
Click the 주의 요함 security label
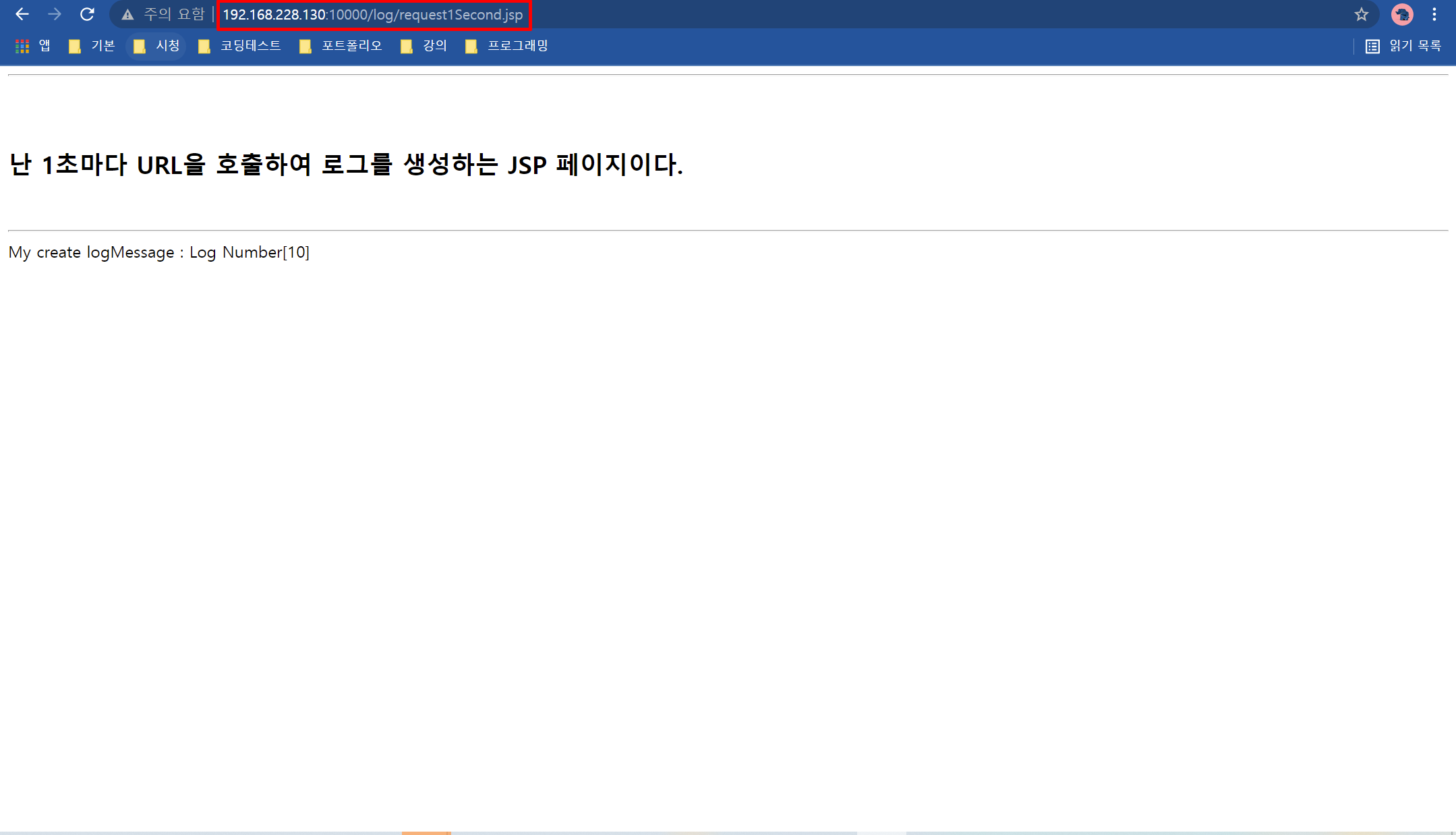[174, 15]
